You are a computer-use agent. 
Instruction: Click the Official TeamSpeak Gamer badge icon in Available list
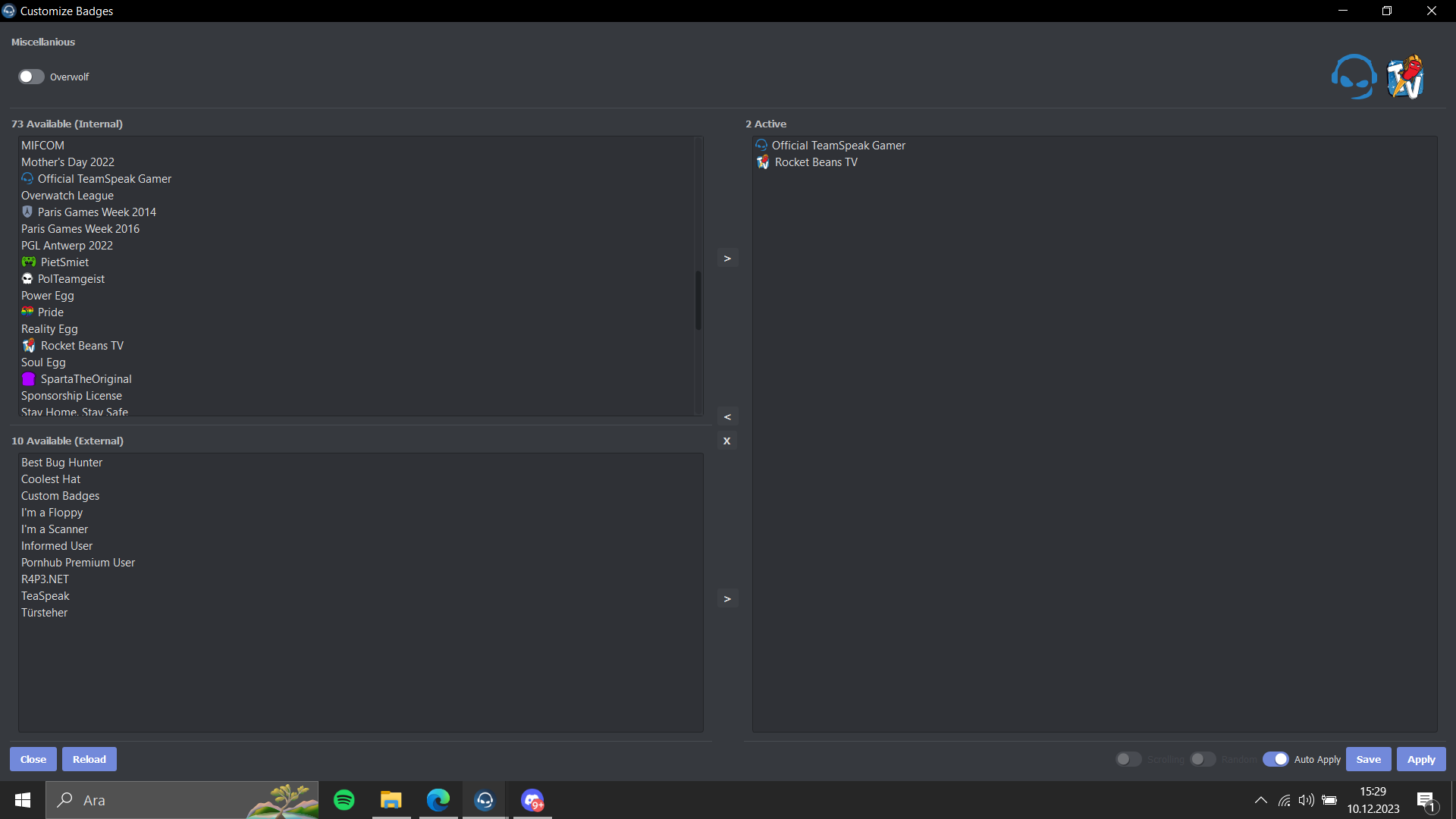coord(27,178)
